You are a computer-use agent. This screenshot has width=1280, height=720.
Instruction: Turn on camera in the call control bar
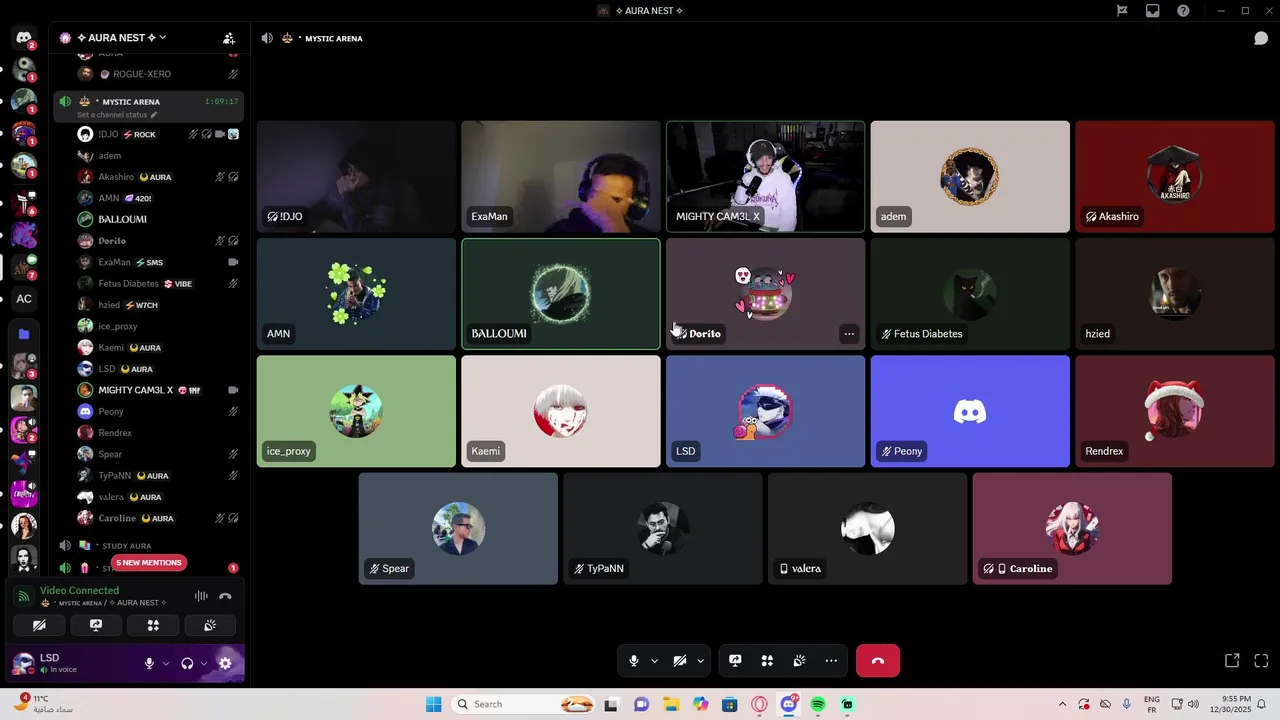coord(679,661)
